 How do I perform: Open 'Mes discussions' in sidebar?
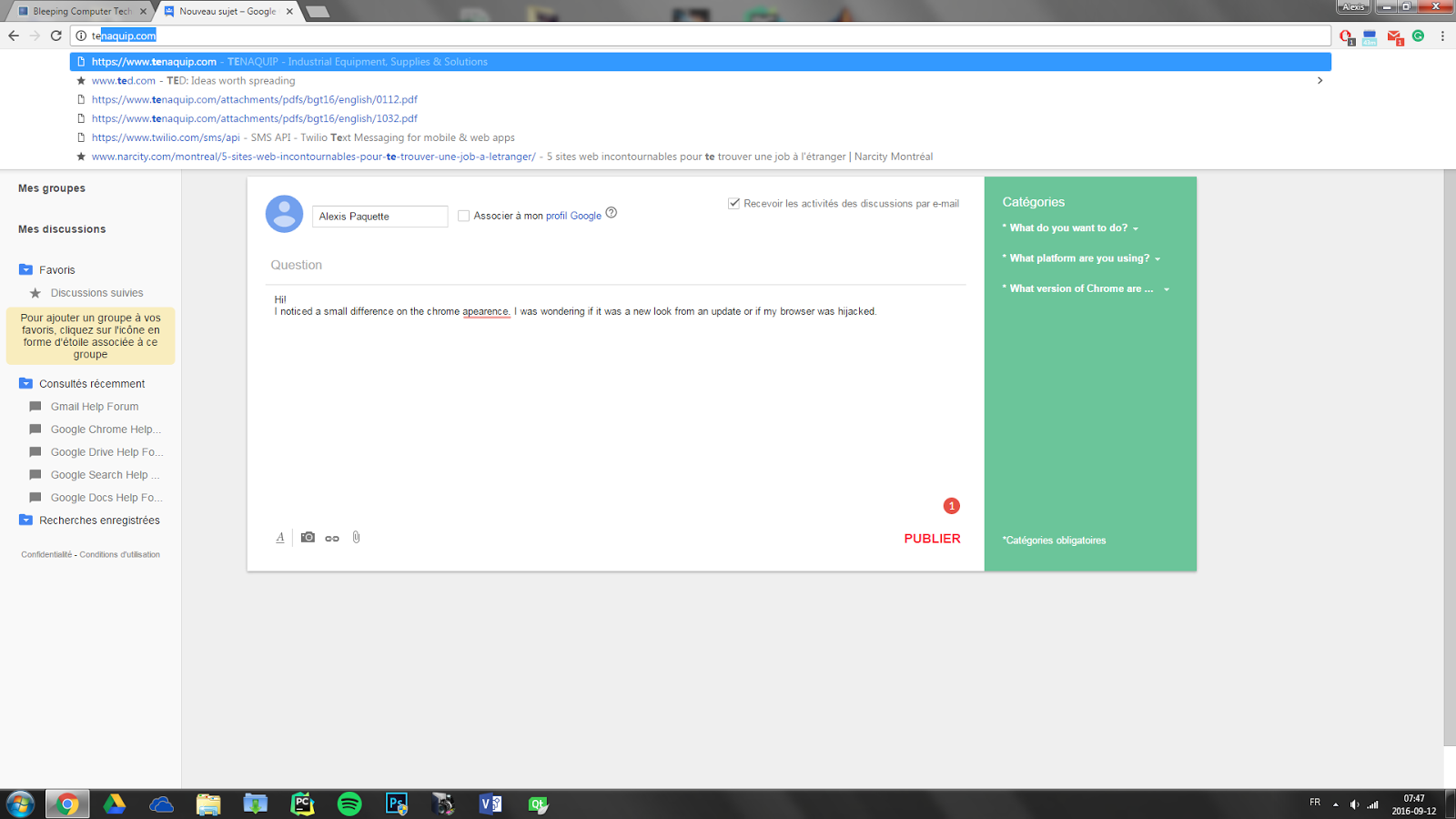62,229
